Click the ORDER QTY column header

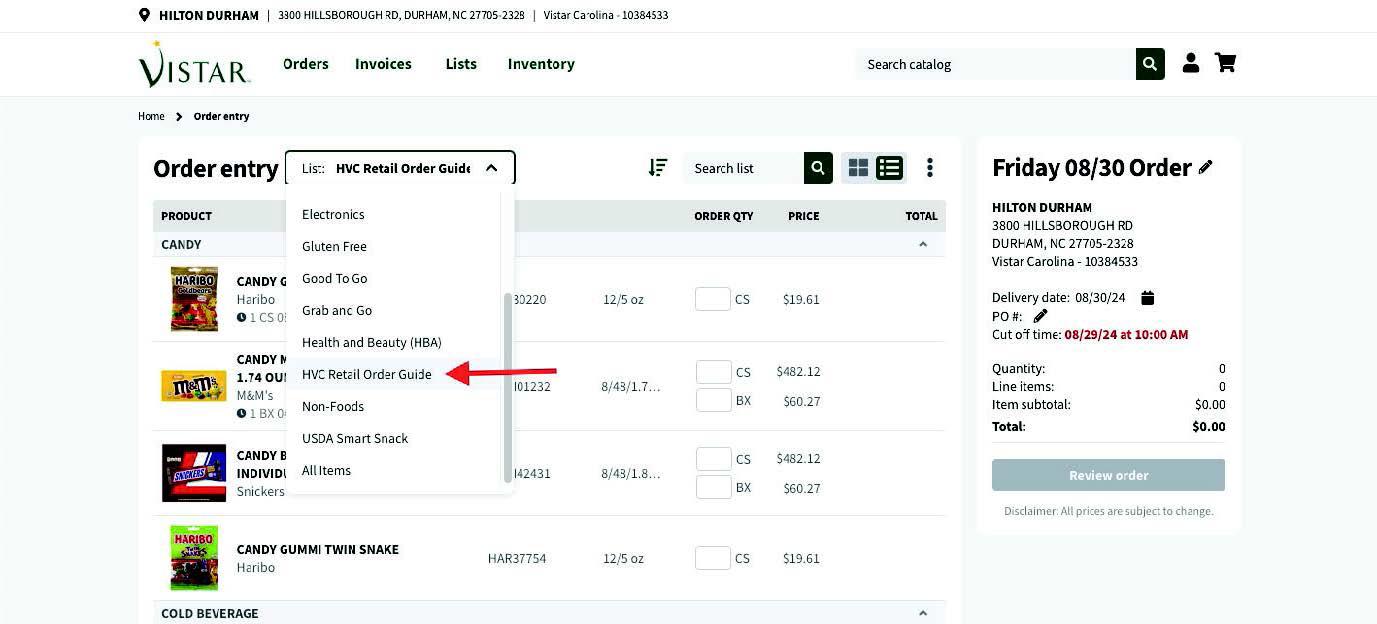(724, 216)
